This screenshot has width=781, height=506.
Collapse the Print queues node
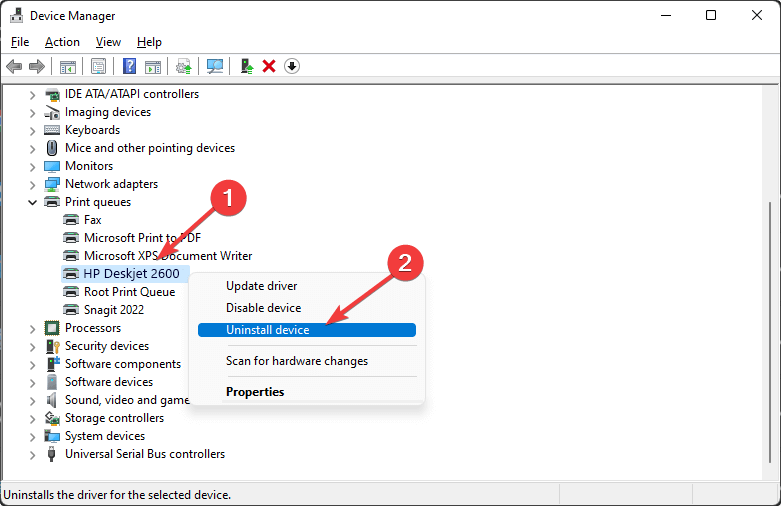click(32, 202)
